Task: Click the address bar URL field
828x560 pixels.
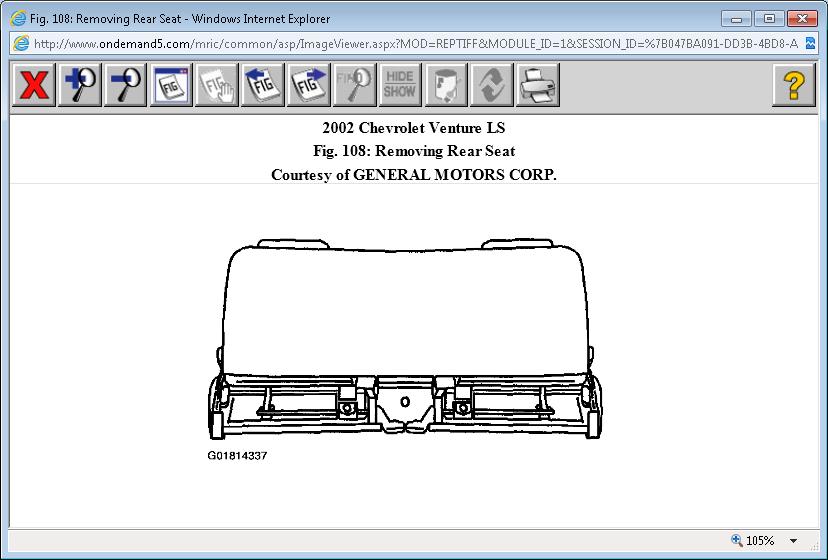Action: (x=416, y=43)
